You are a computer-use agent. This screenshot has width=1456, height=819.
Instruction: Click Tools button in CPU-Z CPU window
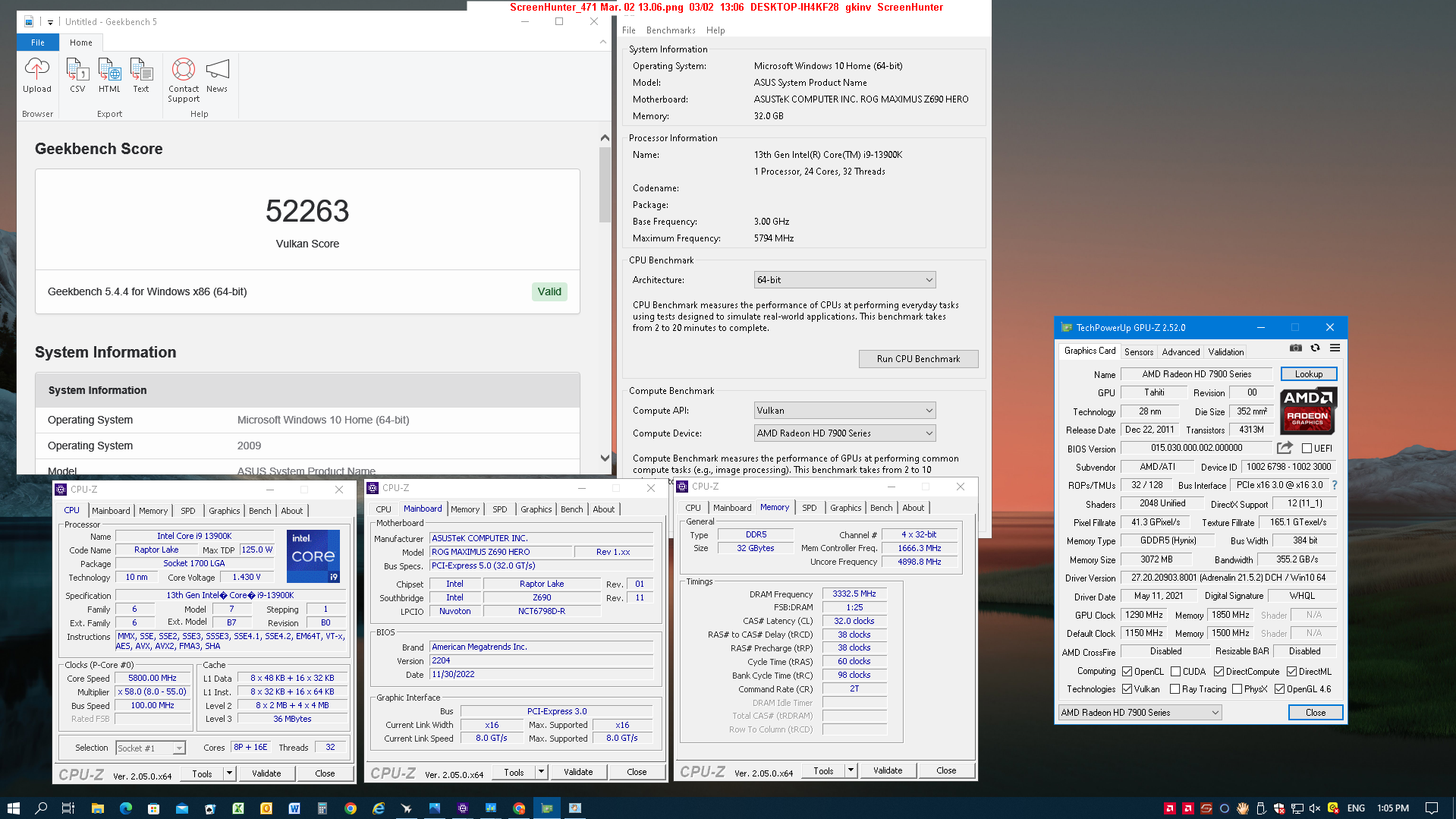(203, 773)
